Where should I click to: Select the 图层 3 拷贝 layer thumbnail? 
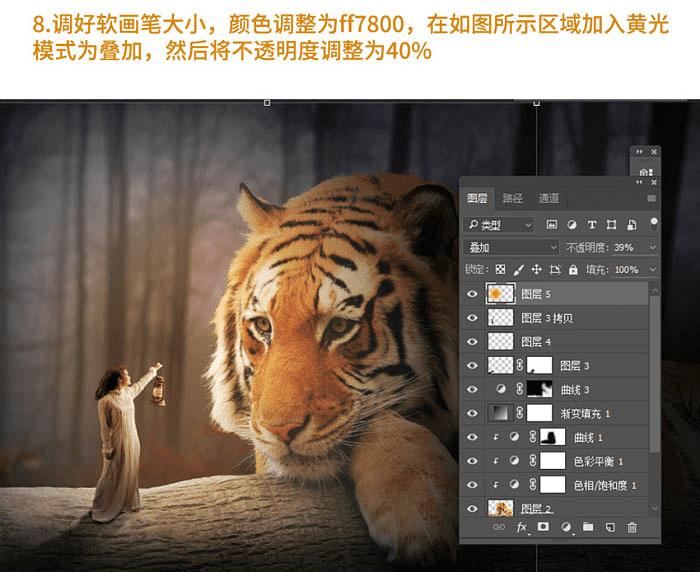click(x=500, y=317)
